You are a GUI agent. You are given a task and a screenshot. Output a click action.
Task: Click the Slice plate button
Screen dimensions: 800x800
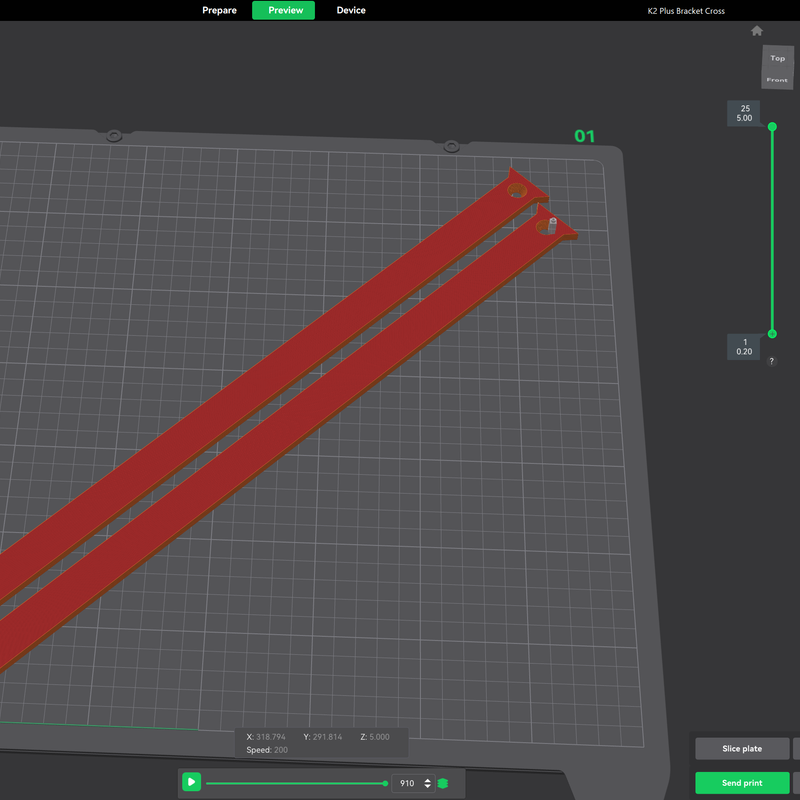click(742, 748)
